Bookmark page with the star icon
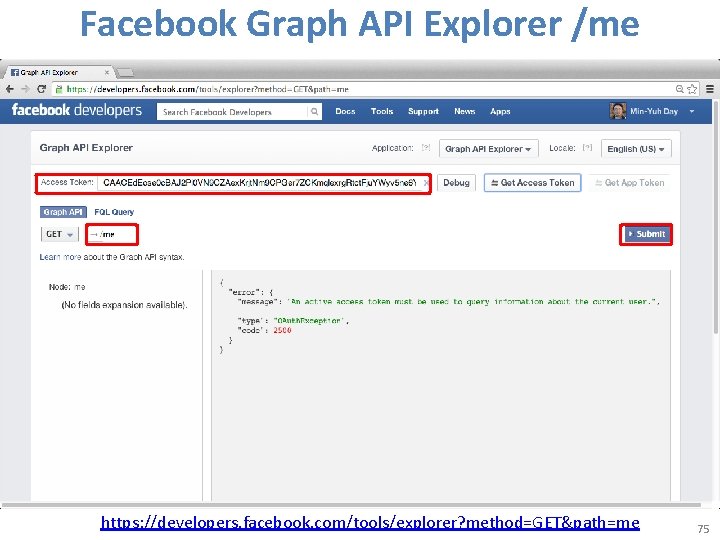 point(692,89)
